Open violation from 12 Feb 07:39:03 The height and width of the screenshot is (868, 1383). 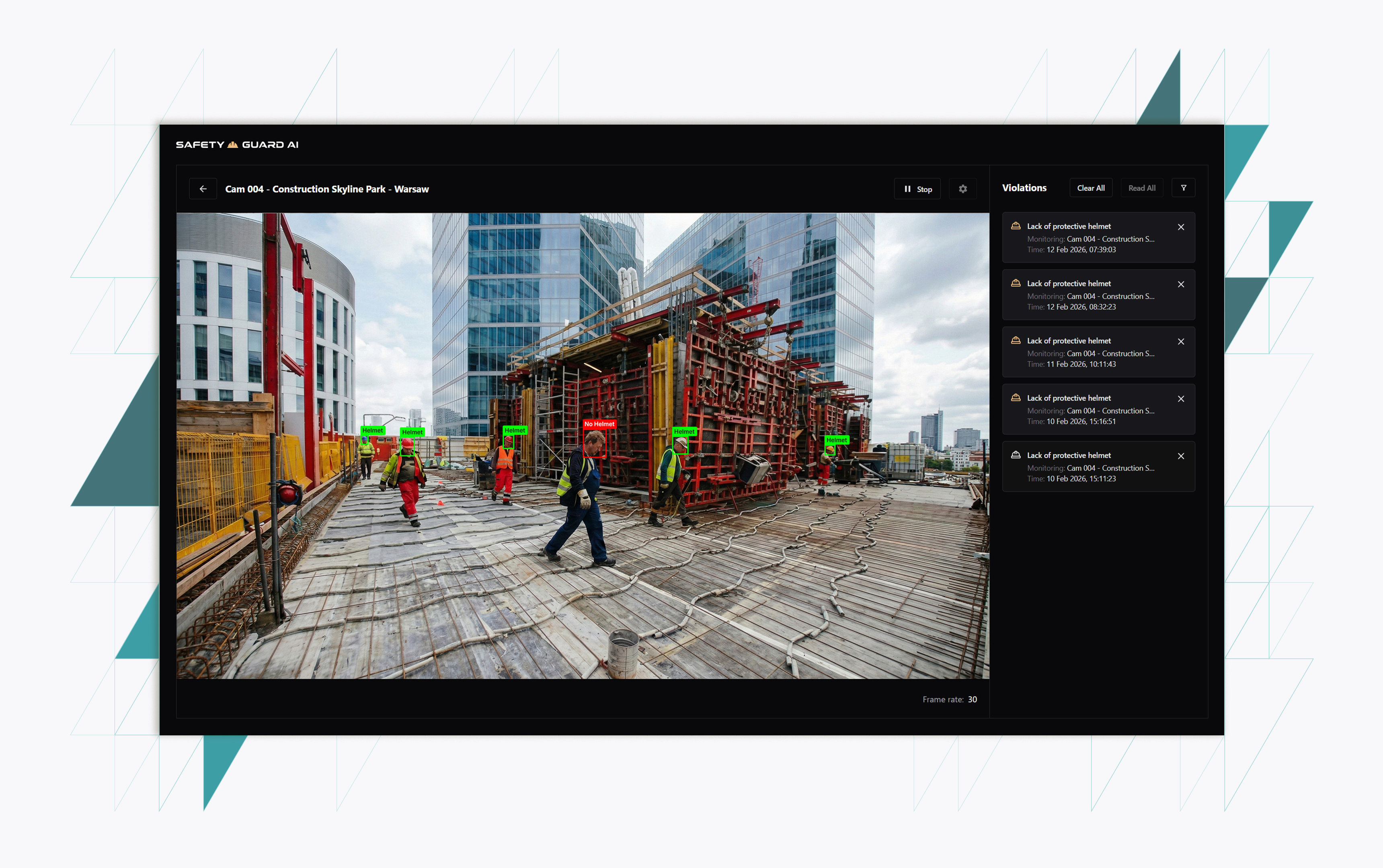tap(1091, 237)
